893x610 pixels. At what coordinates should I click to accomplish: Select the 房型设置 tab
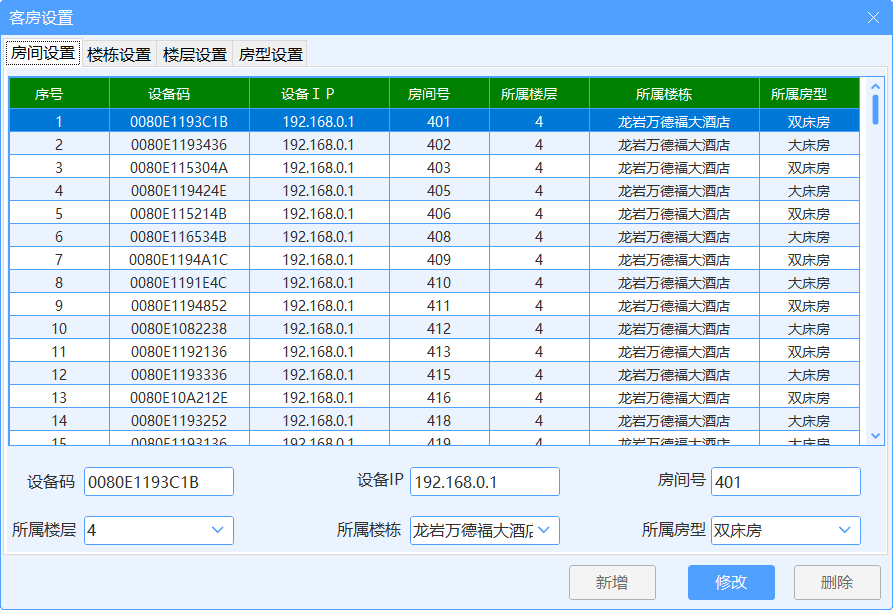(x=270, y=54)
